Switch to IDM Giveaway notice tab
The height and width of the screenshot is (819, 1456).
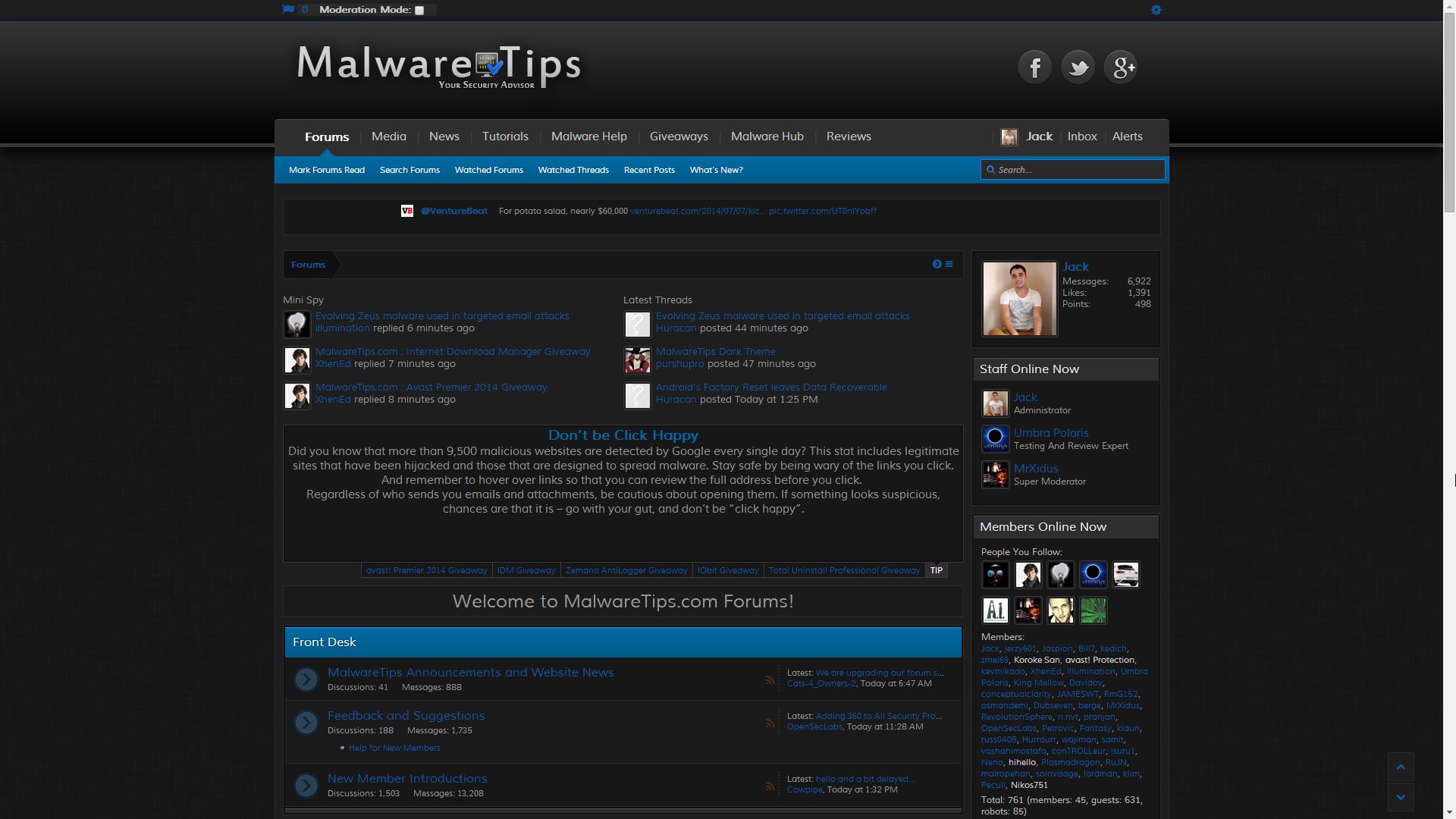(526, 570)
